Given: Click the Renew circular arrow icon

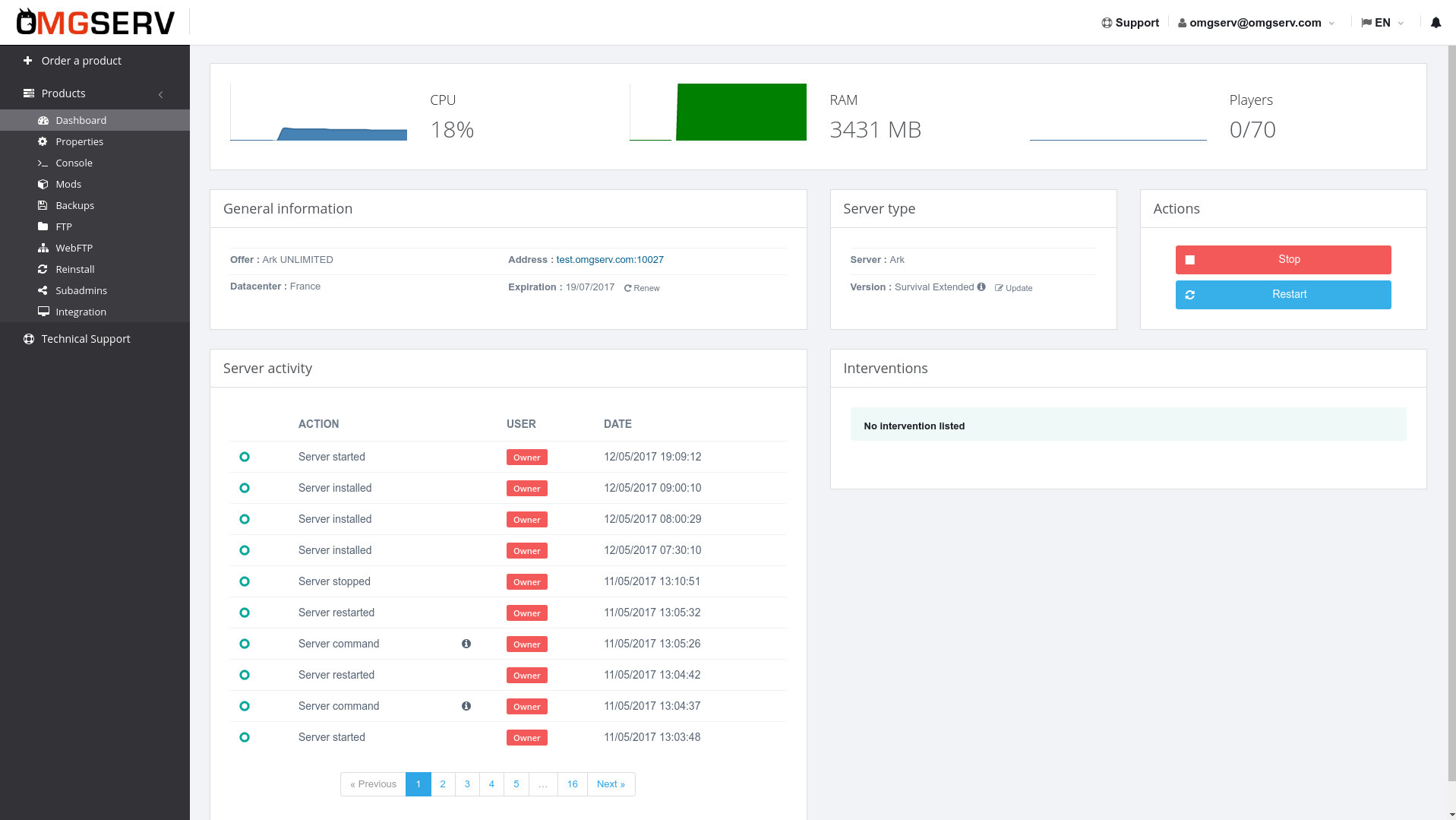Looking at the screenshot, I should 627,288.
